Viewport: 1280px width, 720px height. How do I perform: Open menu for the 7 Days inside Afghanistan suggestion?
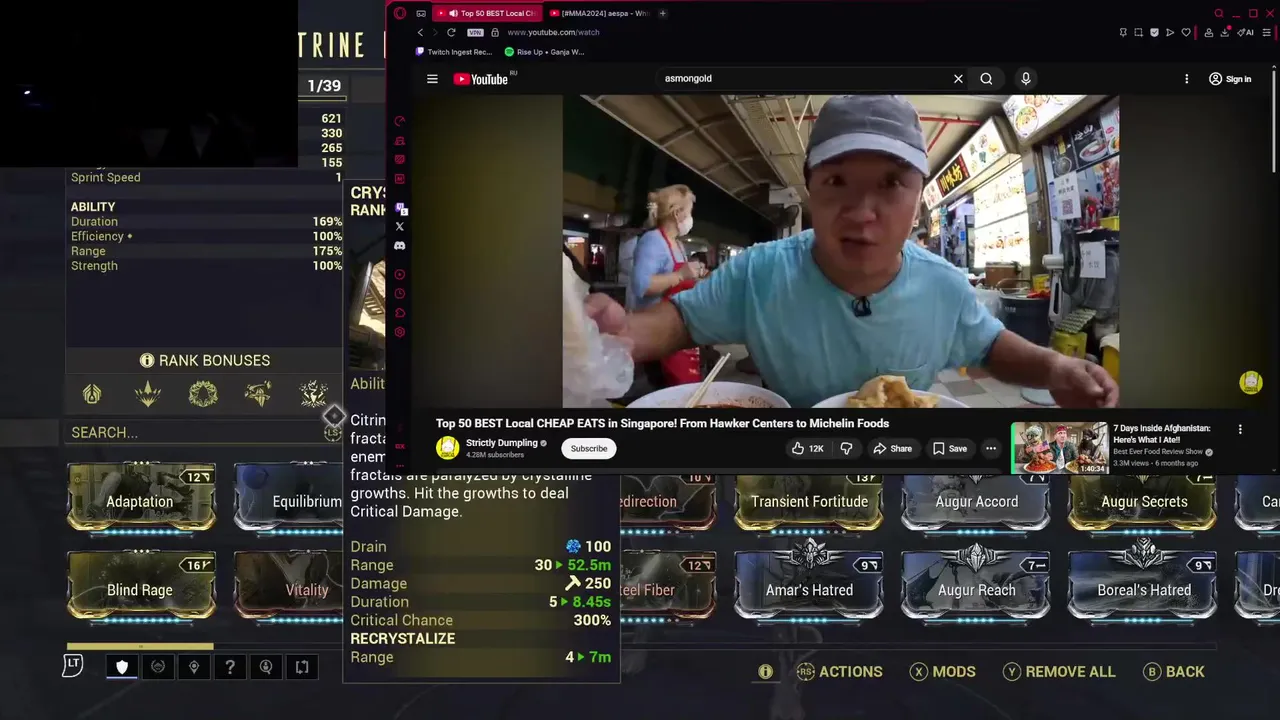(1240, 430)
